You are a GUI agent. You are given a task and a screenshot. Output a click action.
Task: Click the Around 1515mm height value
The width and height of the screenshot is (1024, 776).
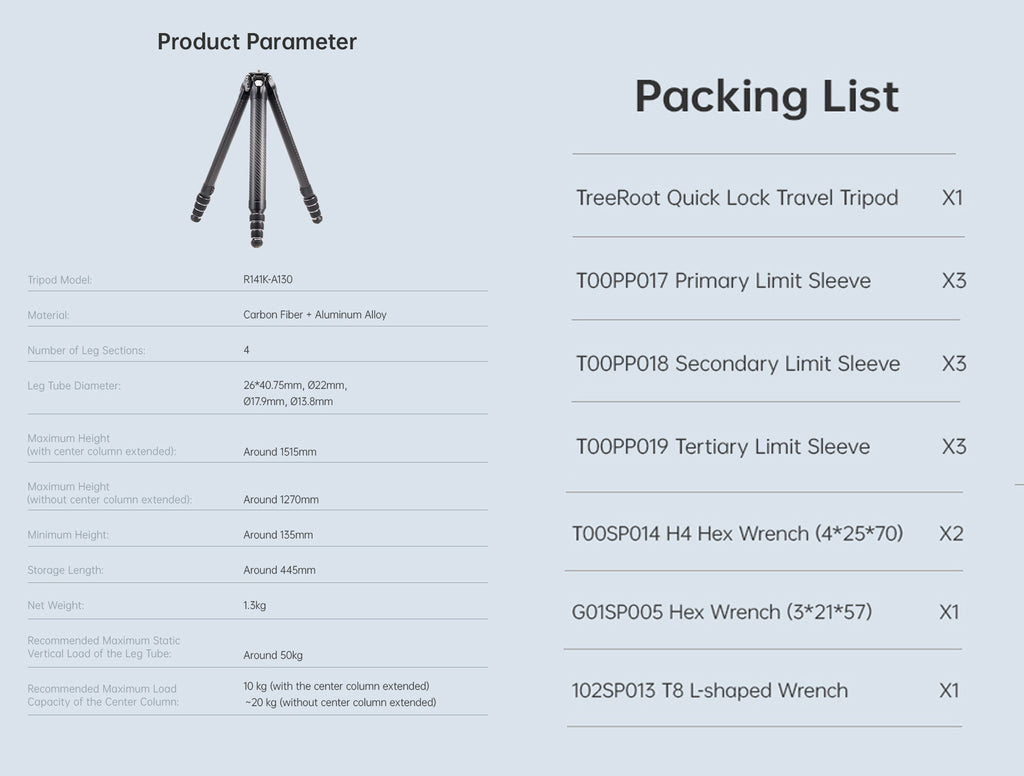tap(280, 452)
